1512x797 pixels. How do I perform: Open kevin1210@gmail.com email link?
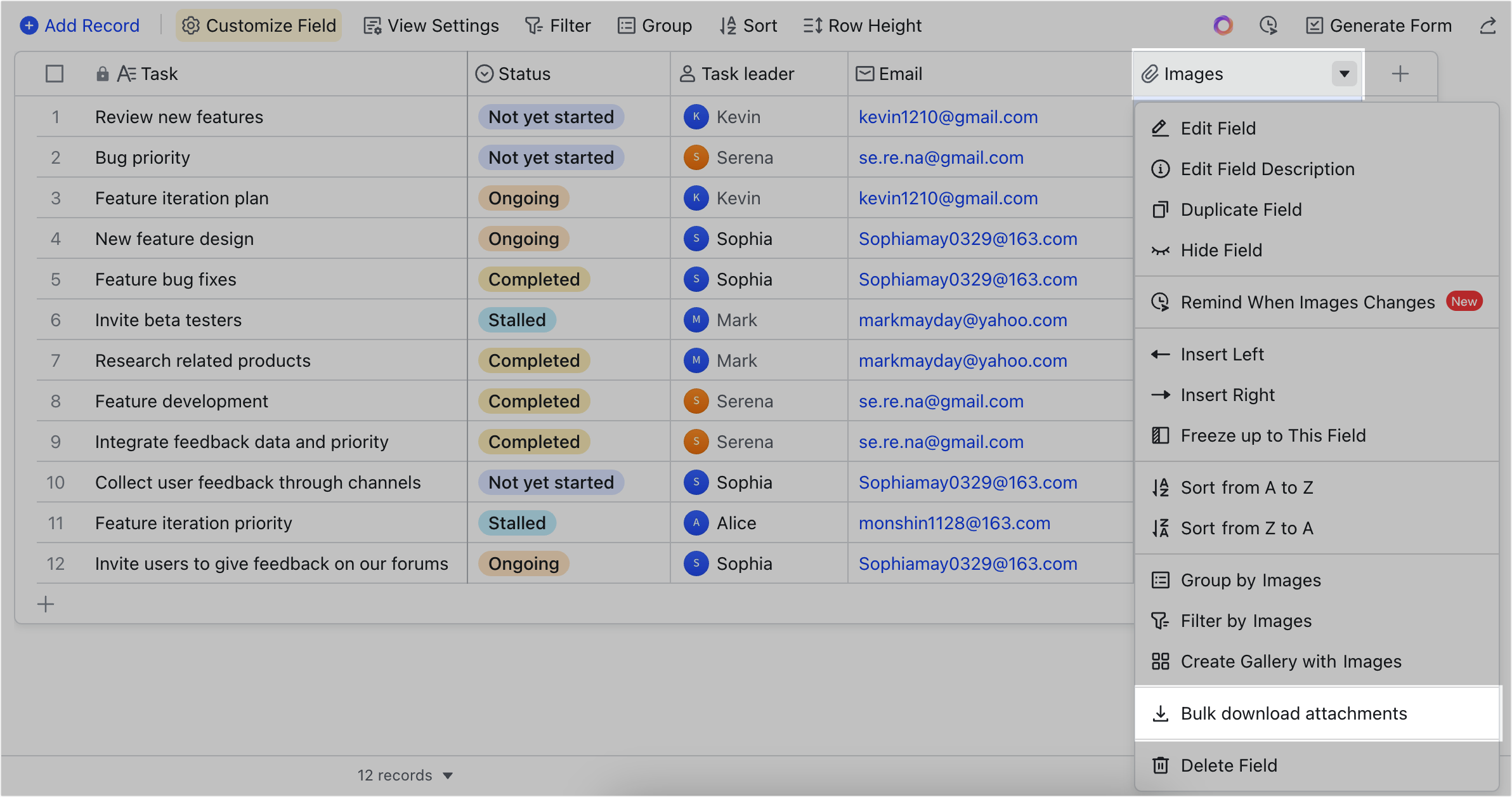pos(949,117)
